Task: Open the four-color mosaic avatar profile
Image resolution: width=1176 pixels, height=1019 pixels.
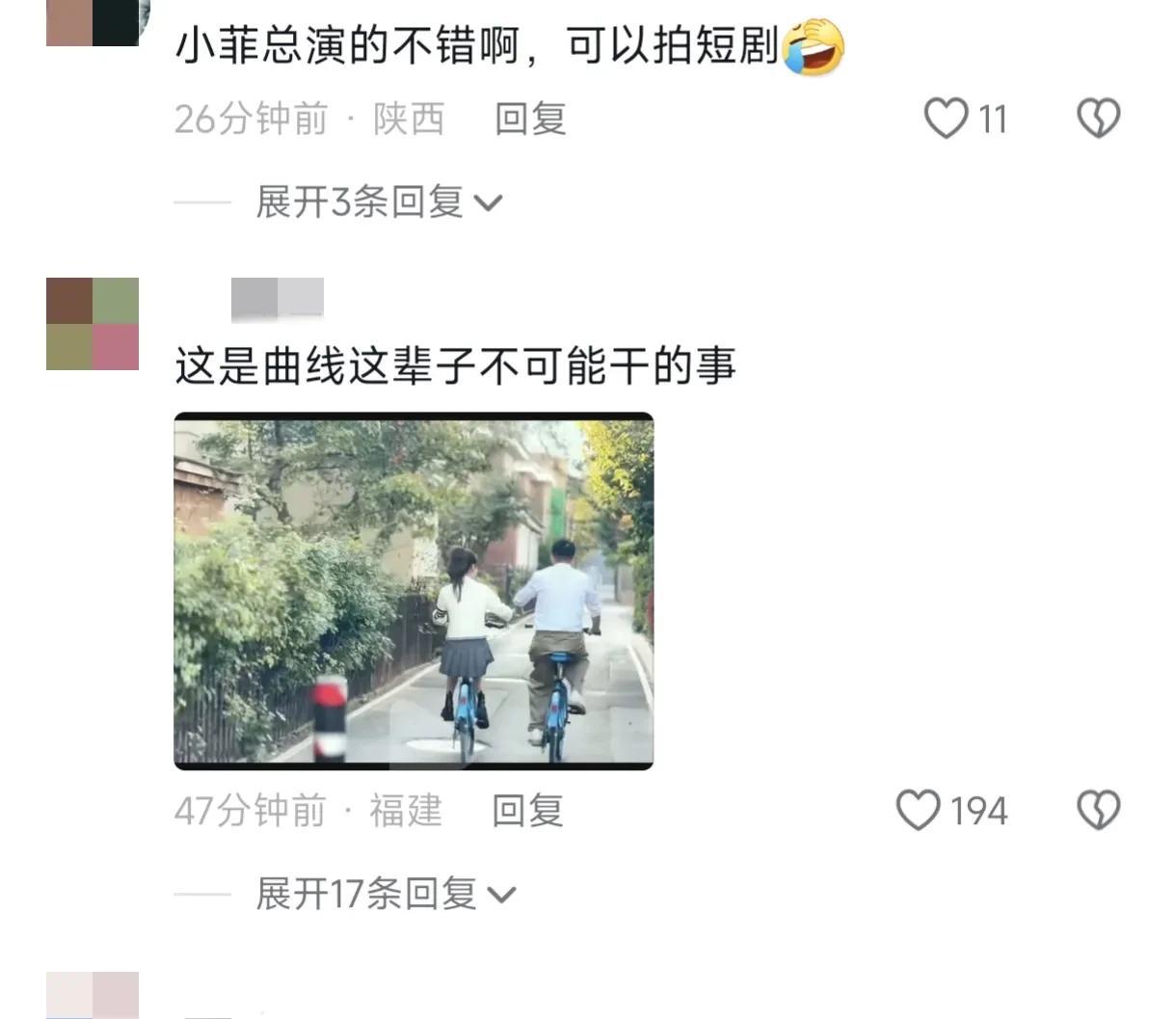Action: click(93, 324)
